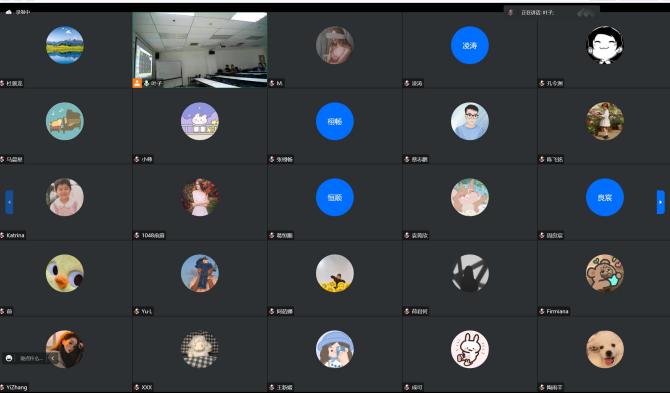Go to the next page of participants
This screenshot has width=670, height=393.
tap(661, 202)
